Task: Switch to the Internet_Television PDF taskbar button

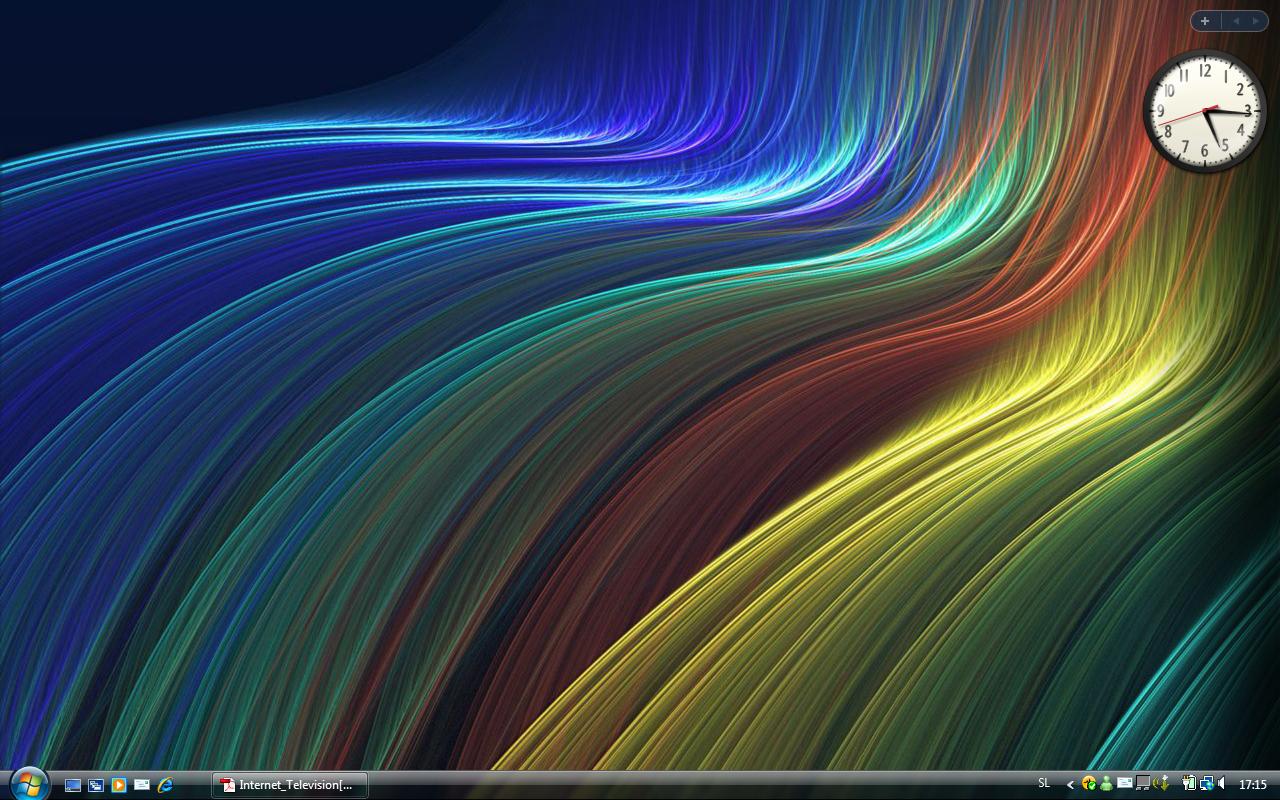Action: (x=290, y=785)
